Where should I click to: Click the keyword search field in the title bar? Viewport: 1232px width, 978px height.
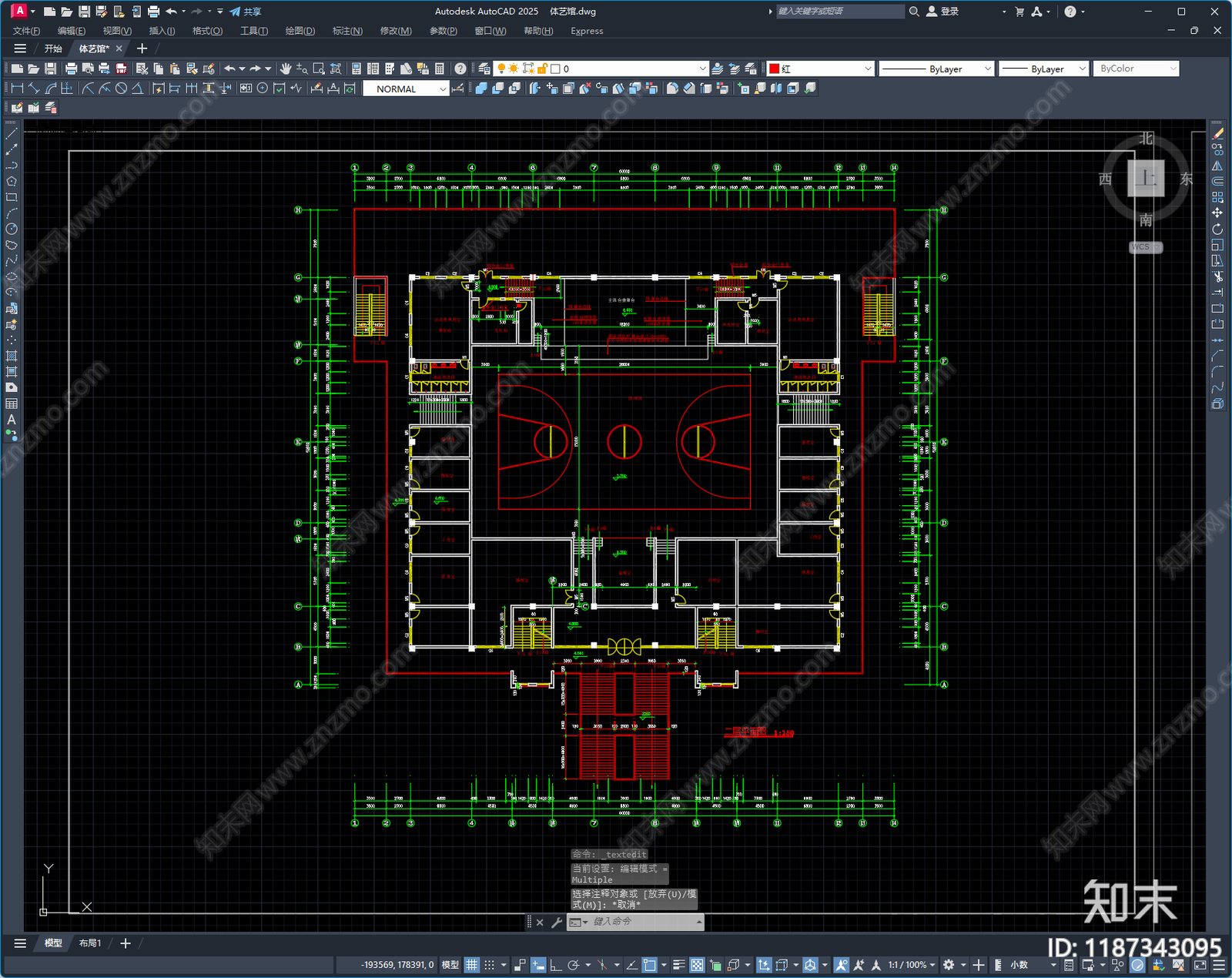pos(840,12)
